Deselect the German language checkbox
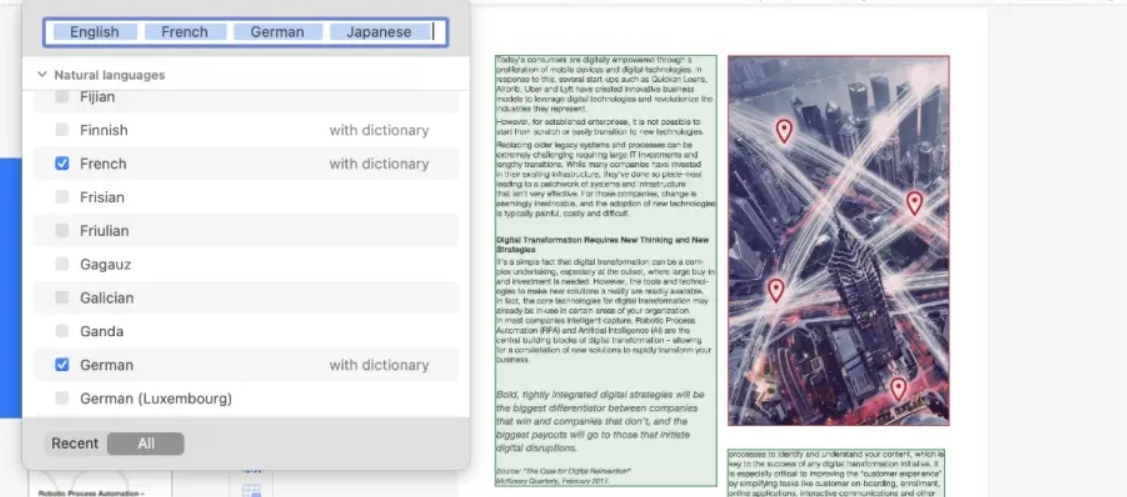The image size is (1127, 497). pyautogui.click(x=62, y=365)
